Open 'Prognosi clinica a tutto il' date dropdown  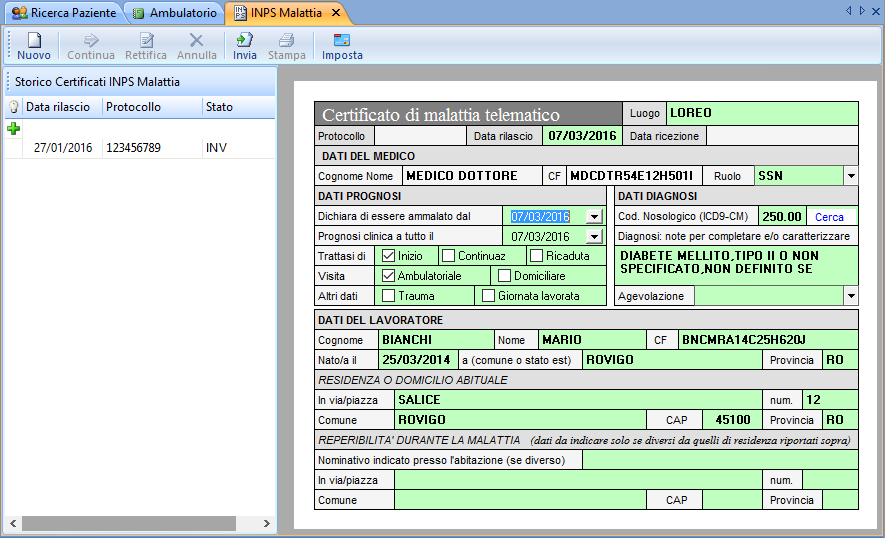(594, 237)
